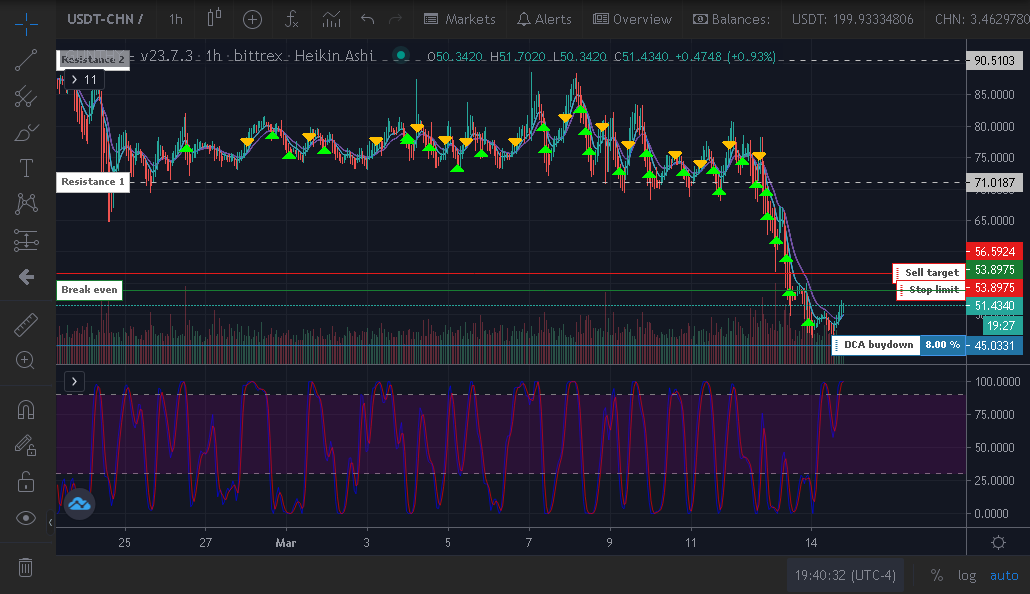Select the ruler measure tool
1030x594 pixels.
26,325
